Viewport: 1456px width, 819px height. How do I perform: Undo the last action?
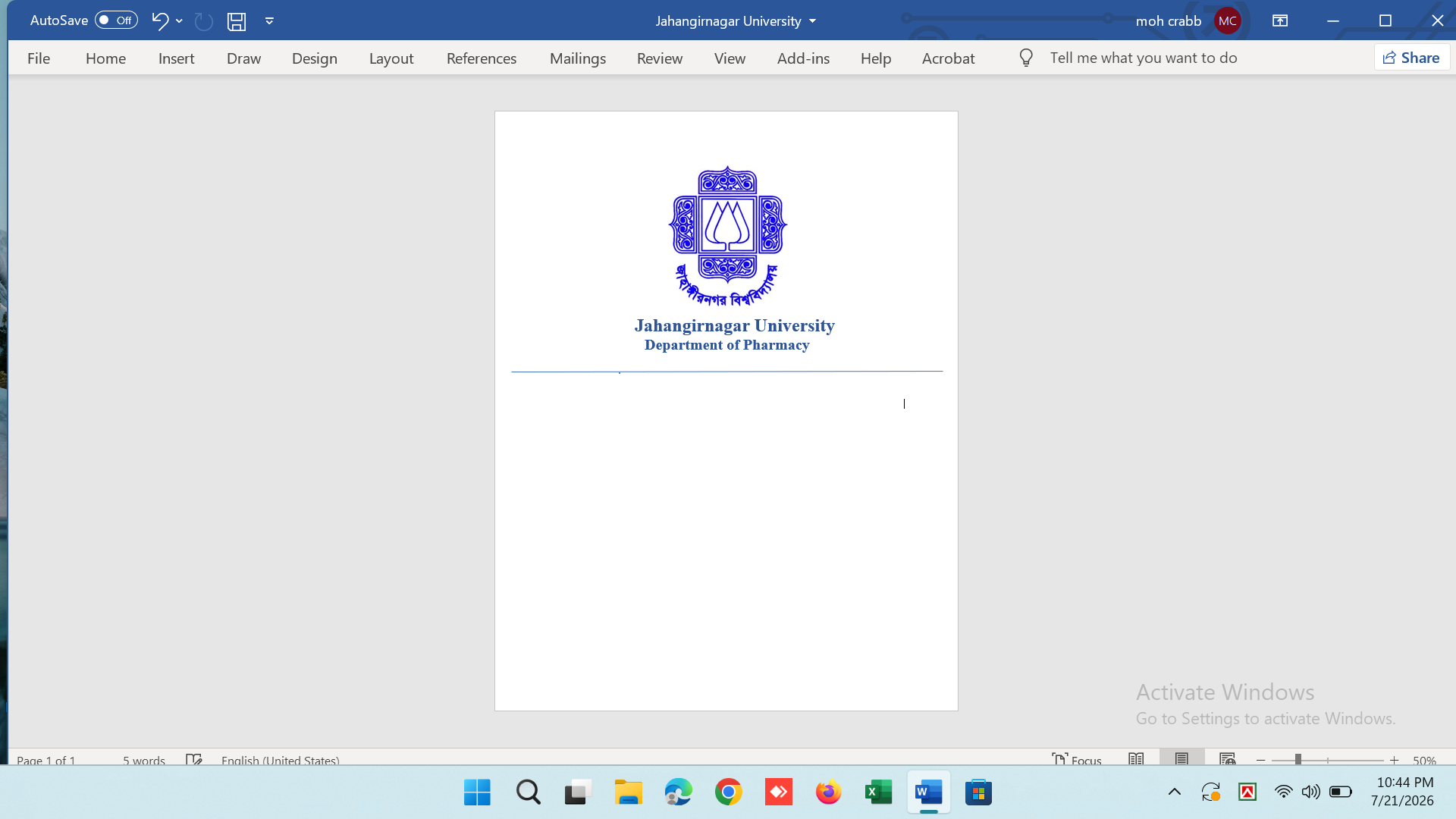coord(159,20)
